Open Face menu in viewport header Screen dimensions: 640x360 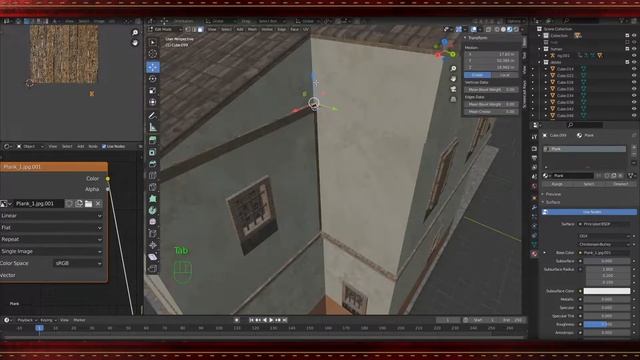click(294, 29)
